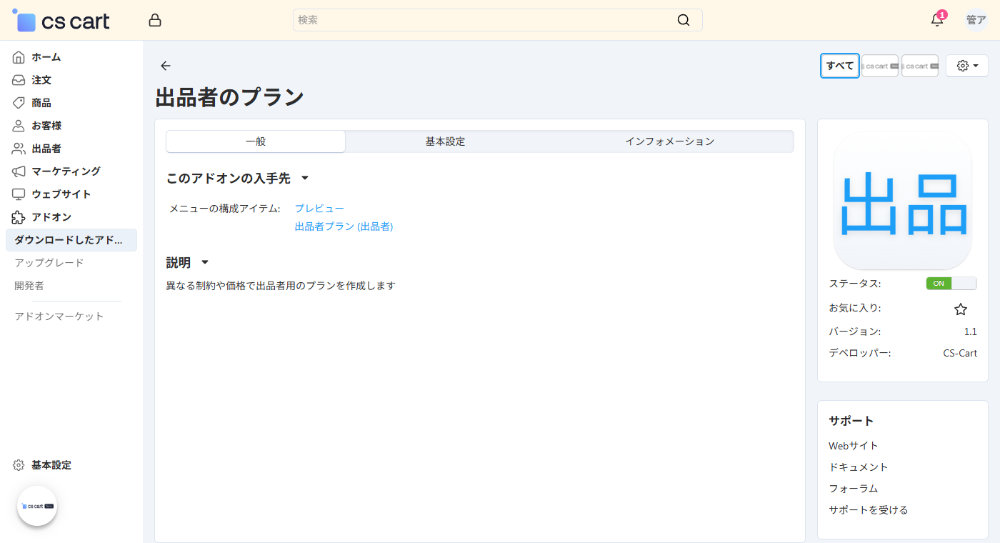Open the 出品者プラン (出品者) link
Viewport: 1000px width, 543px height.
pos(343,227)
